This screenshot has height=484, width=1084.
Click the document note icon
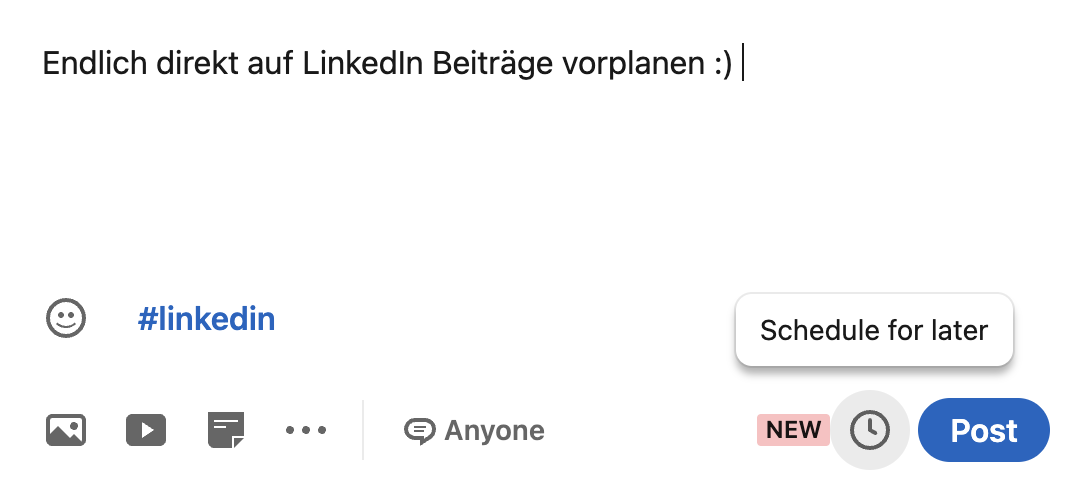(226, 430)
